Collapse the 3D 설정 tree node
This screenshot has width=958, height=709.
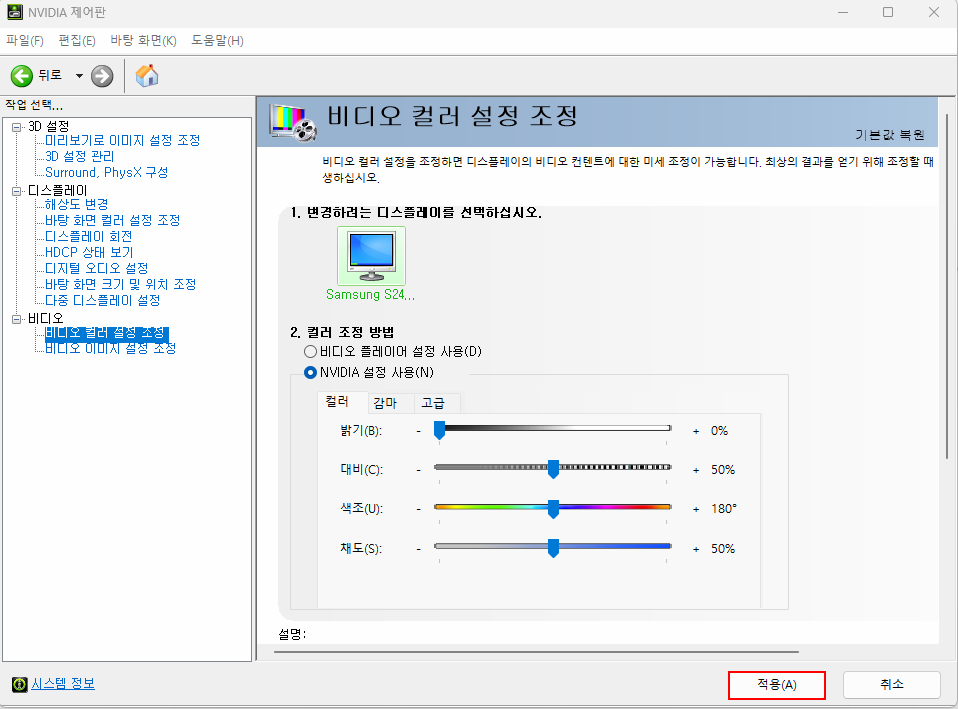coord(16,127)
